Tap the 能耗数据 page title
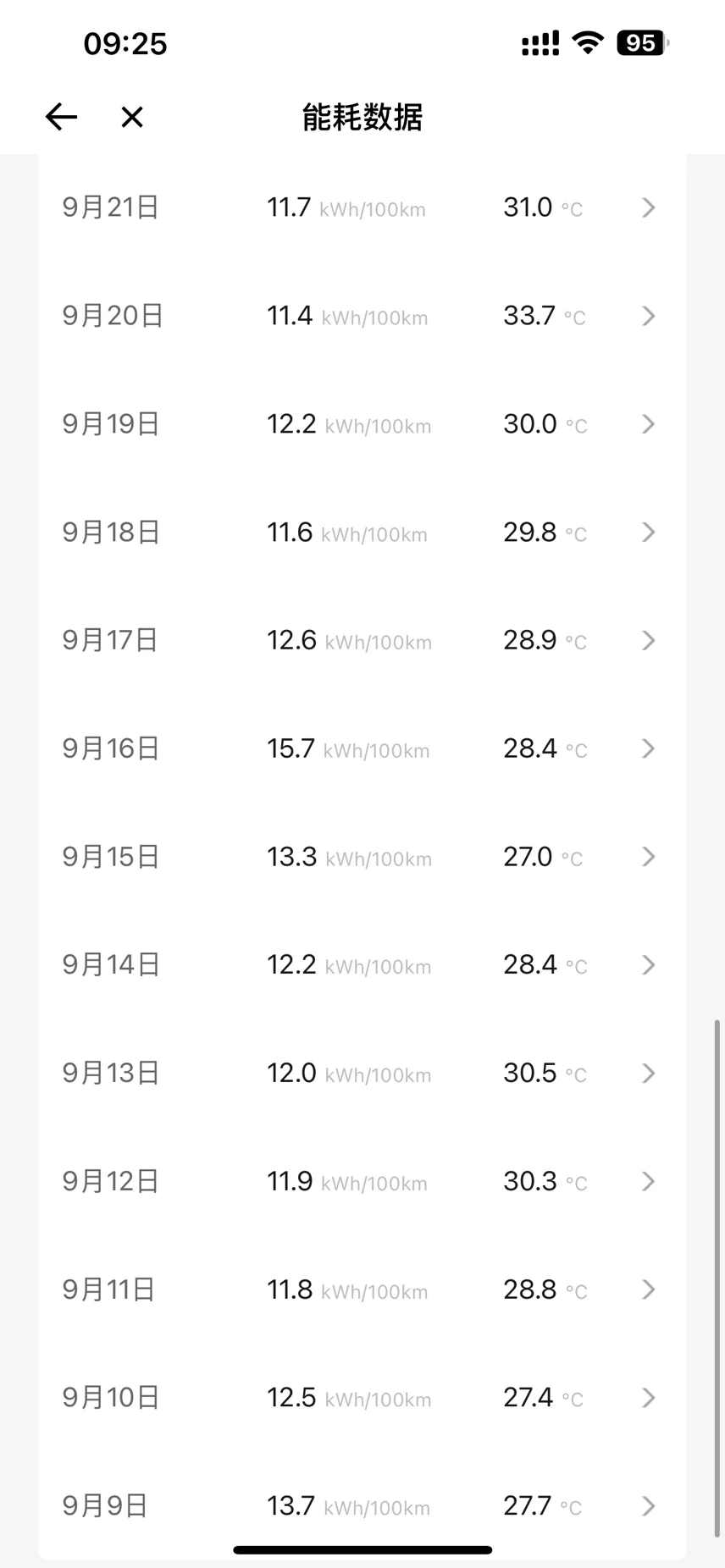725x1568 pixels. coord(362,117)
